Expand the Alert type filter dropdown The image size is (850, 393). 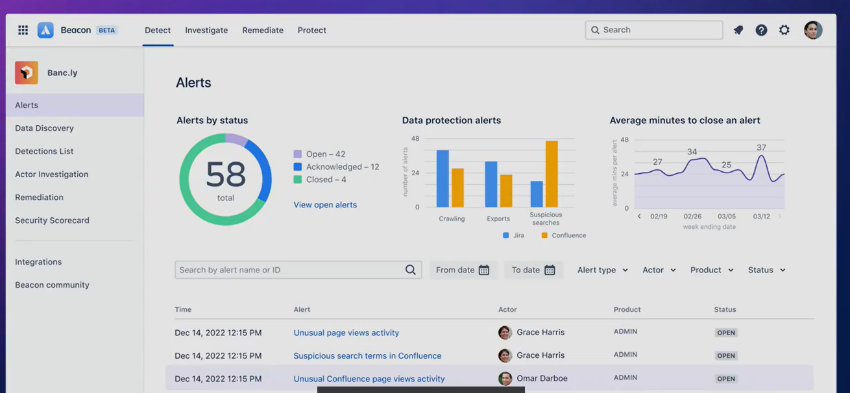point(602,270)
